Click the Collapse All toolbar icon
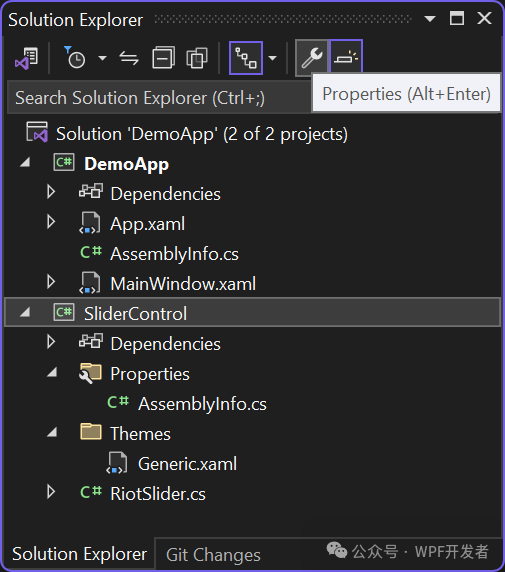 [x=163, y=58]
